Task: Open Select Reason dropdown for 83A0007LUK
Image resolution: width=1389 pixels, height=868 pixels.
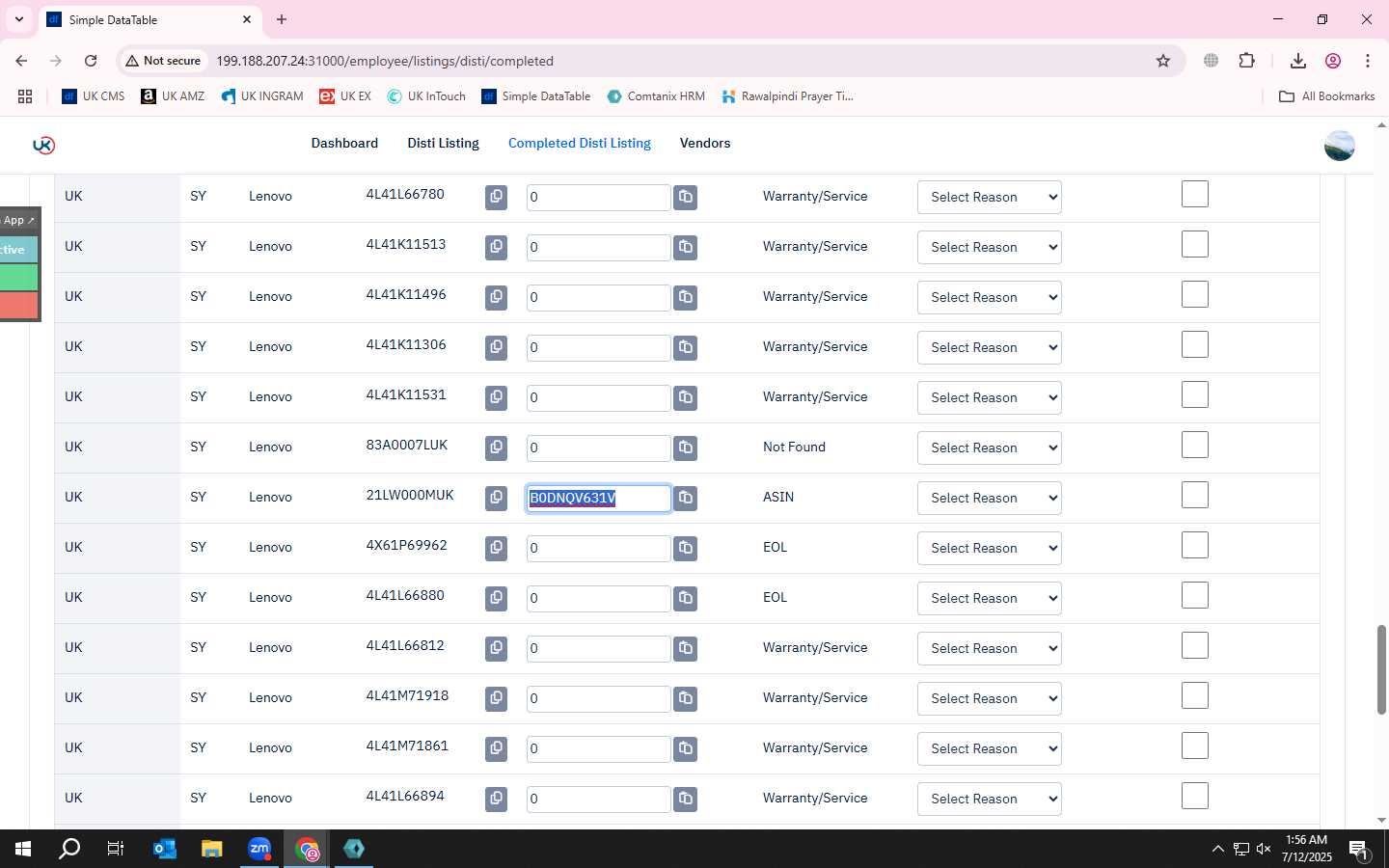Action: click(x=989, y=448)
